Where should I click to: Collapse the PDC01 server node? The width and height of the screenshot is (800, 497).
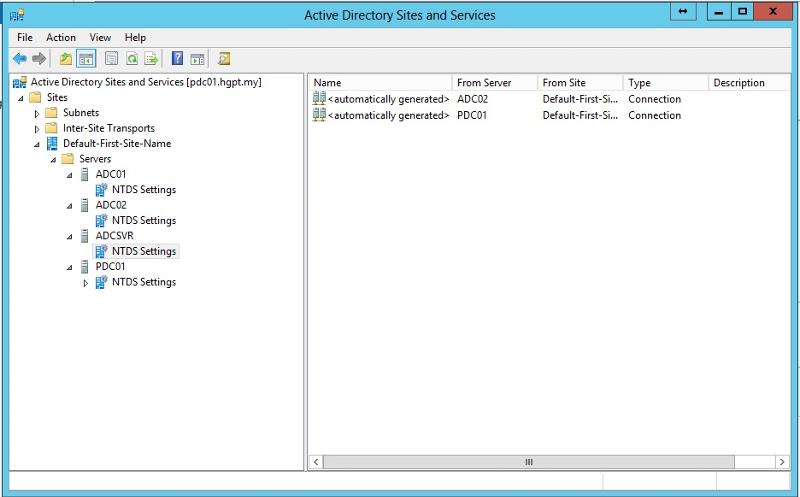click(x=69, y=267)
